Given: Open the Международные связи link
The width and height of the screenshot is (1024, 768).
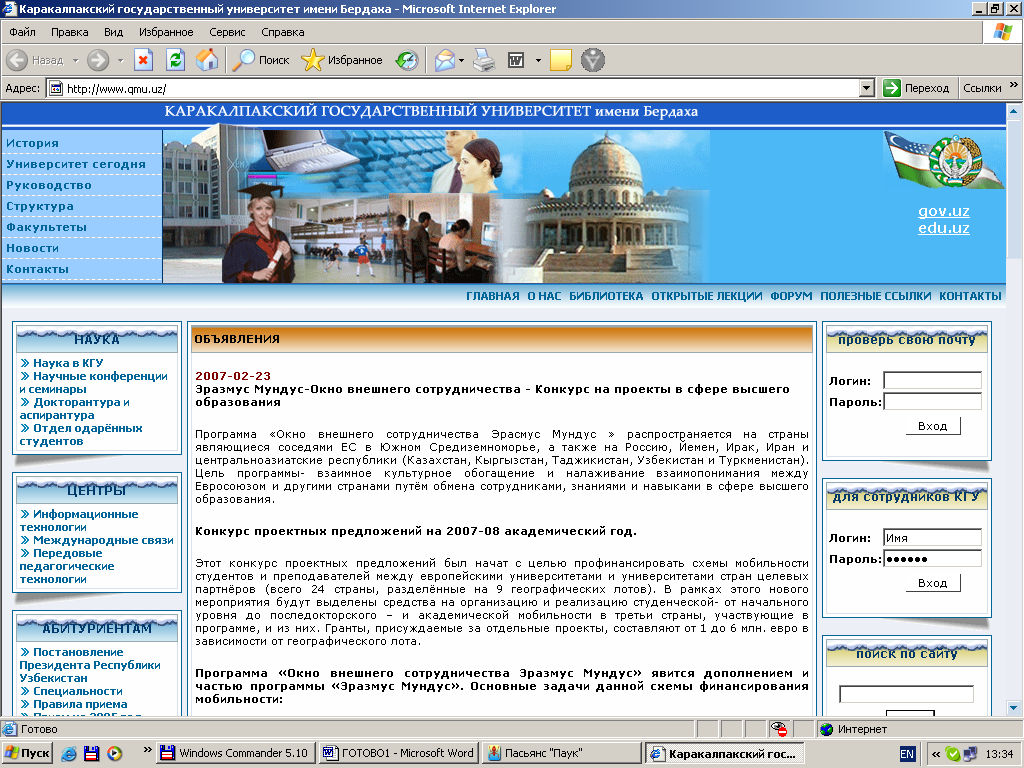Looking at the screenshot, I should (x=103, y=540).
